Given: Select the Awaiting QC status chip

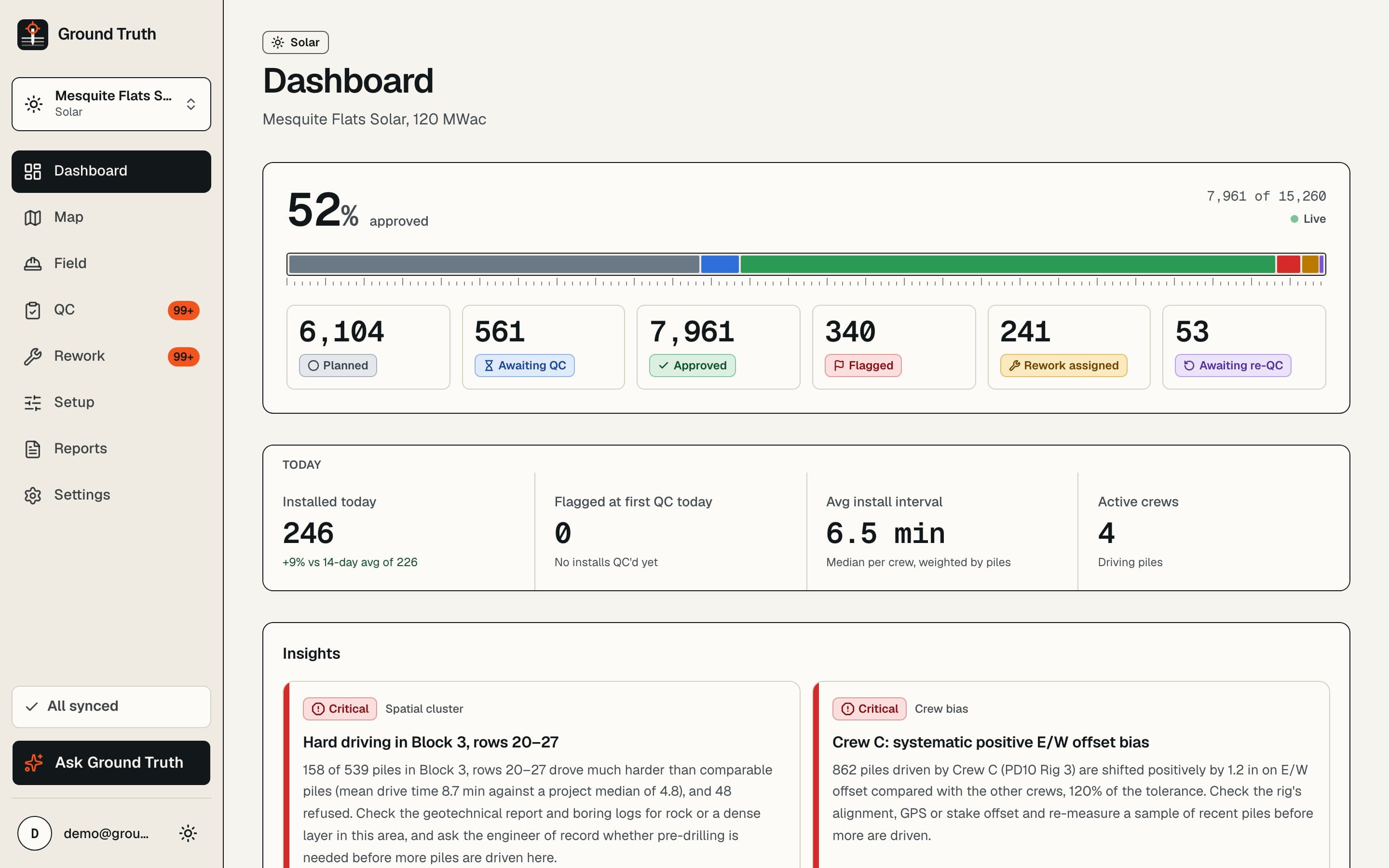Looking at the screenshot, I should tap(525, 366).
